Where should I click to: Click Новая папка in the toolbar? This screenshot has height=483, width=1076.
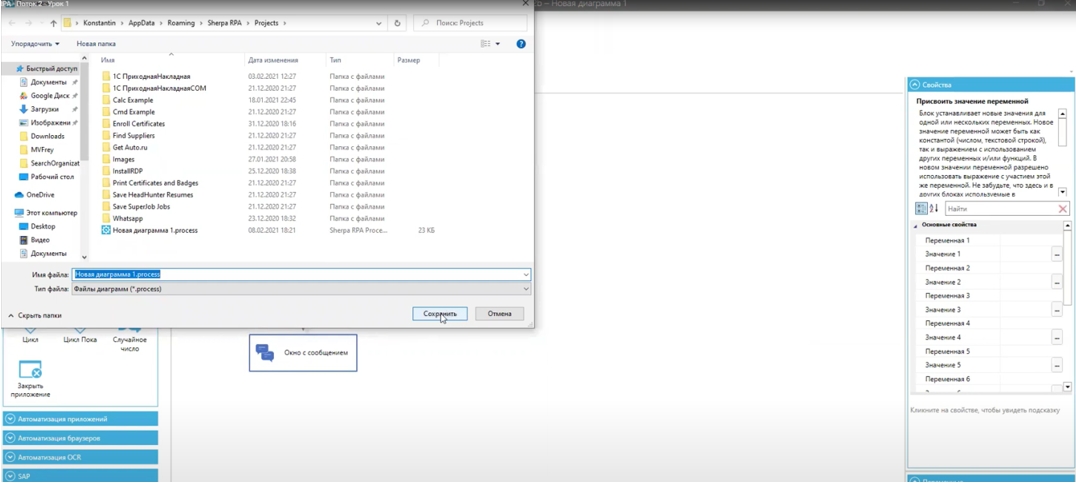pyautogui.click(x=96, y=44)
